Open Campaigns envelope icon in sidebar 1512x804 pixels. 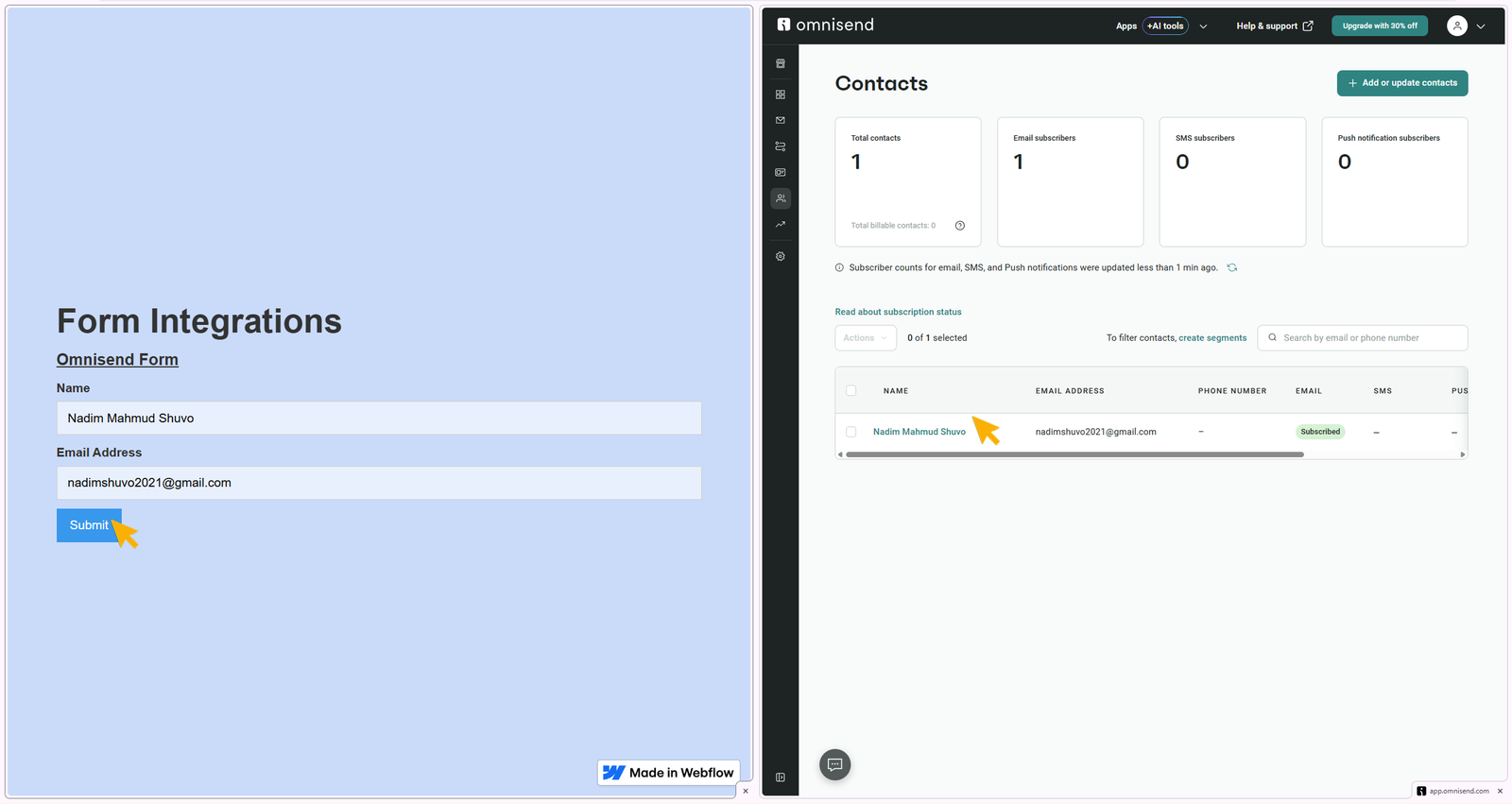pyautogui.click(x=781, y=120)
